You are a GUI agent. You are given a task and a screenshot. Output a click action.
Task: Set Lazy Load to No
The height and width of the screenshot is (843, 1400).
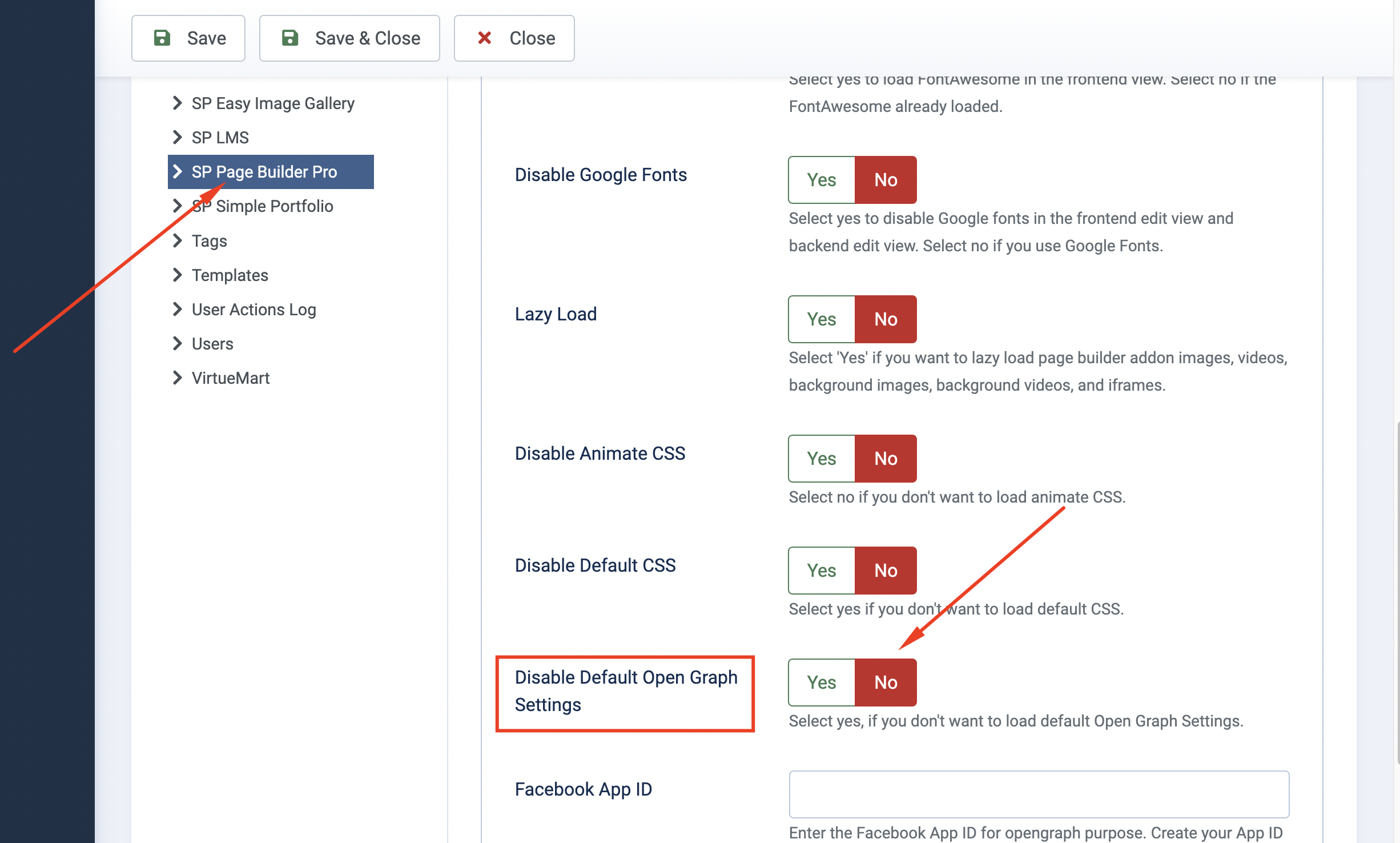click(886, 319)
